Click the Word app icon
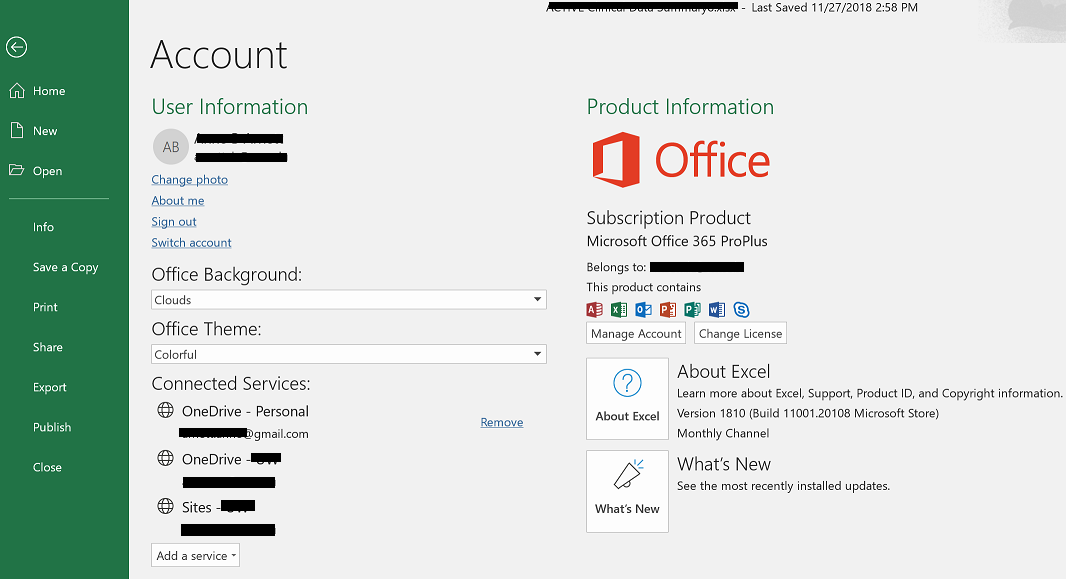Image resolution: width=1066 pixels, height=579 pixels. click(x=717, y=310)
